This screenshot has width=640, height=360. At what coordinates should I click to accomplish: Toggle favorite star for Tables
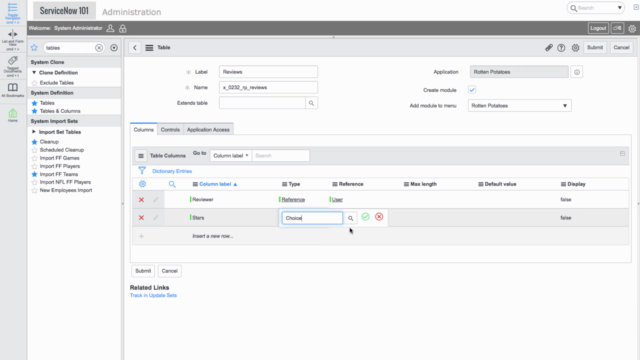pyautogui.click(x=34, y=103)
